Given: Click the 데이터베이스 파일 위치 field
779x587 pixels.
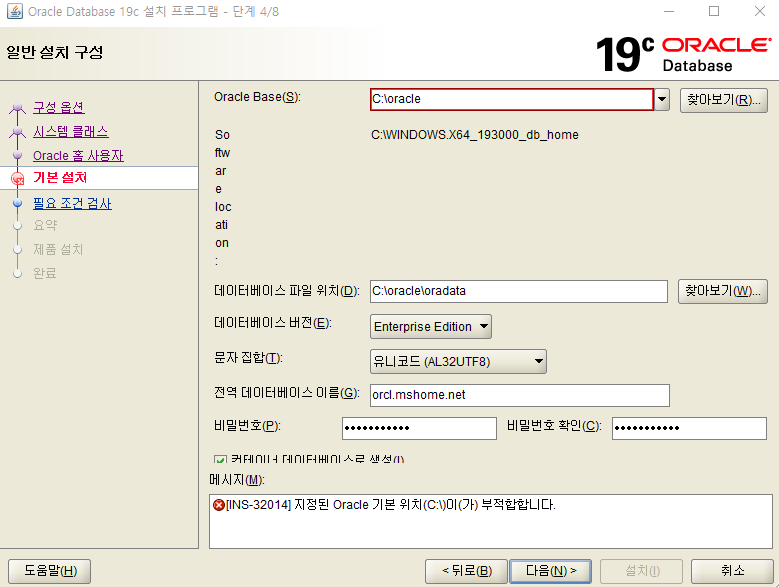Looking at the screenshot, I should (519, 291).
